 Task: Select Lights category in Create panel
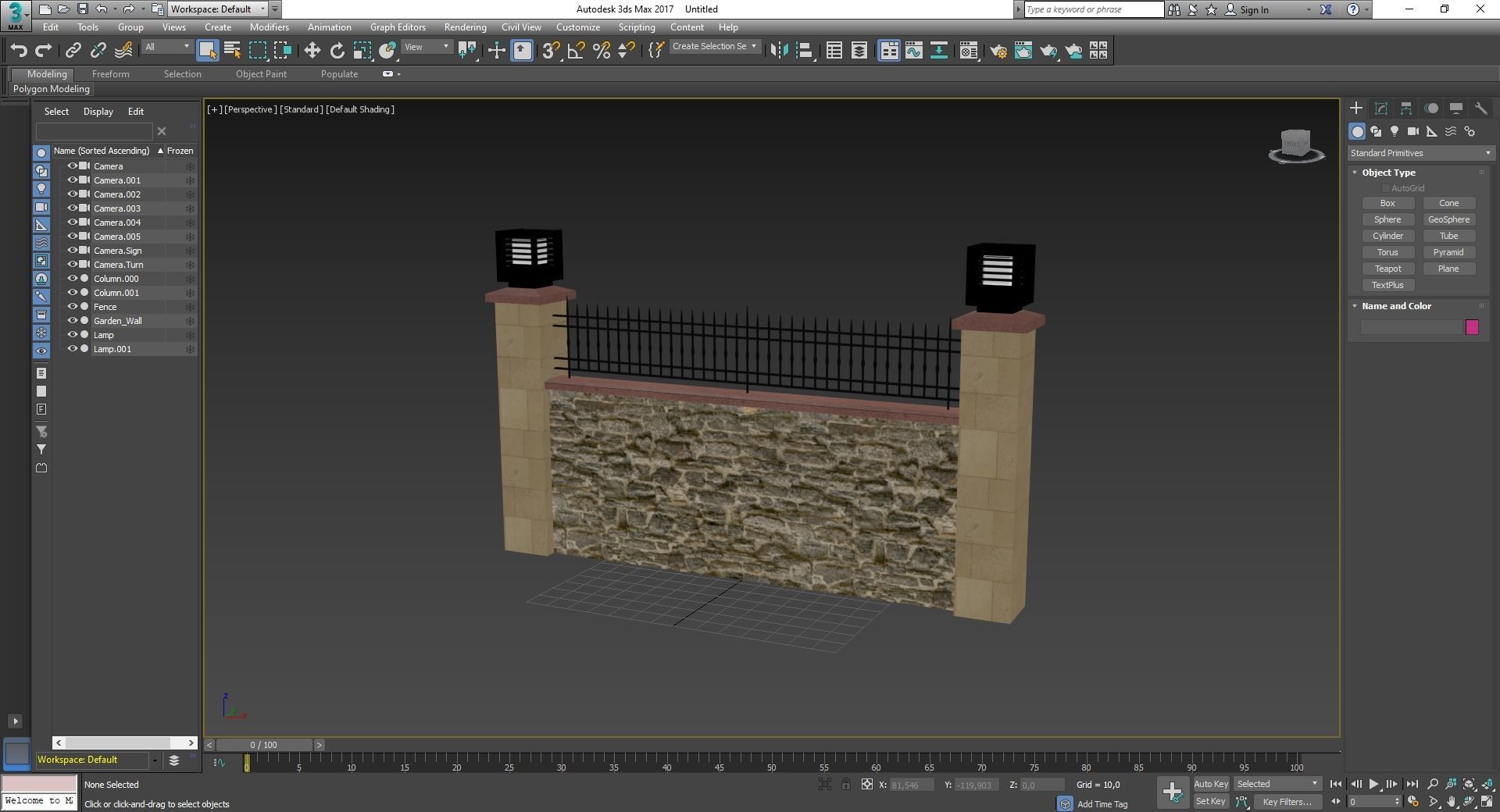pyautogui.click(x=1395, y=131)
